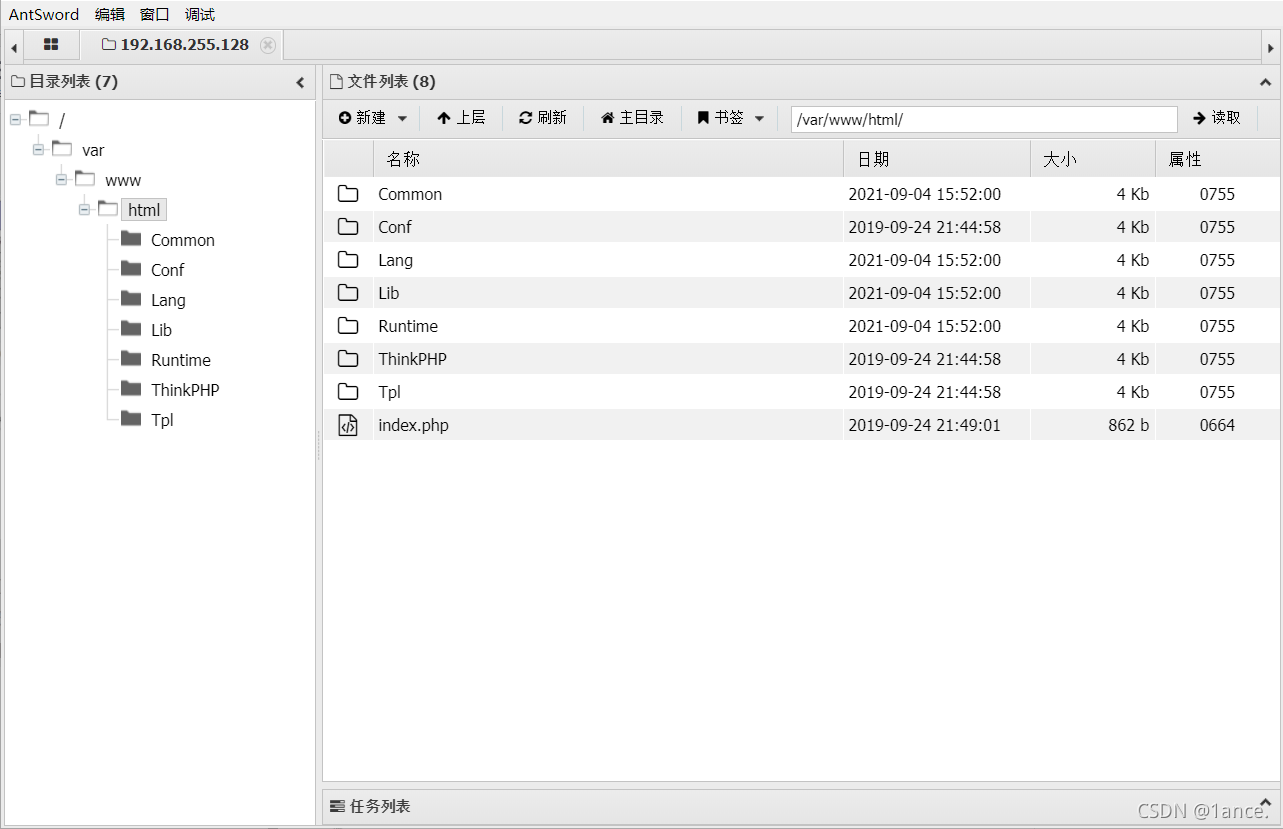Select the var folder in the tree
Screen dimensions: 1283x829
[93, 151]
